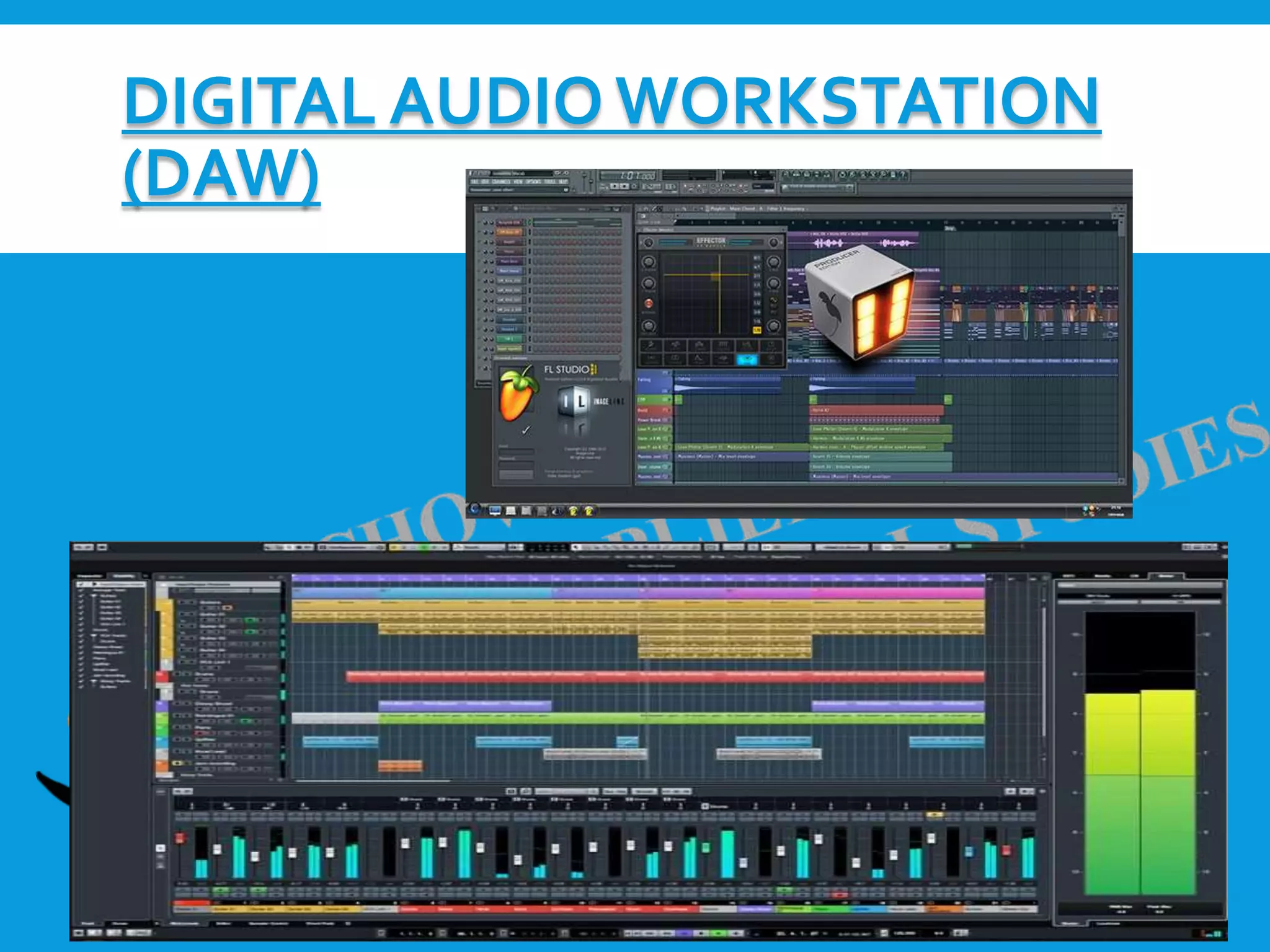The image size is (1270, 952).
Task: Toggle the topmost visibility checkmark in Cubase
Action: coord(81,584)
